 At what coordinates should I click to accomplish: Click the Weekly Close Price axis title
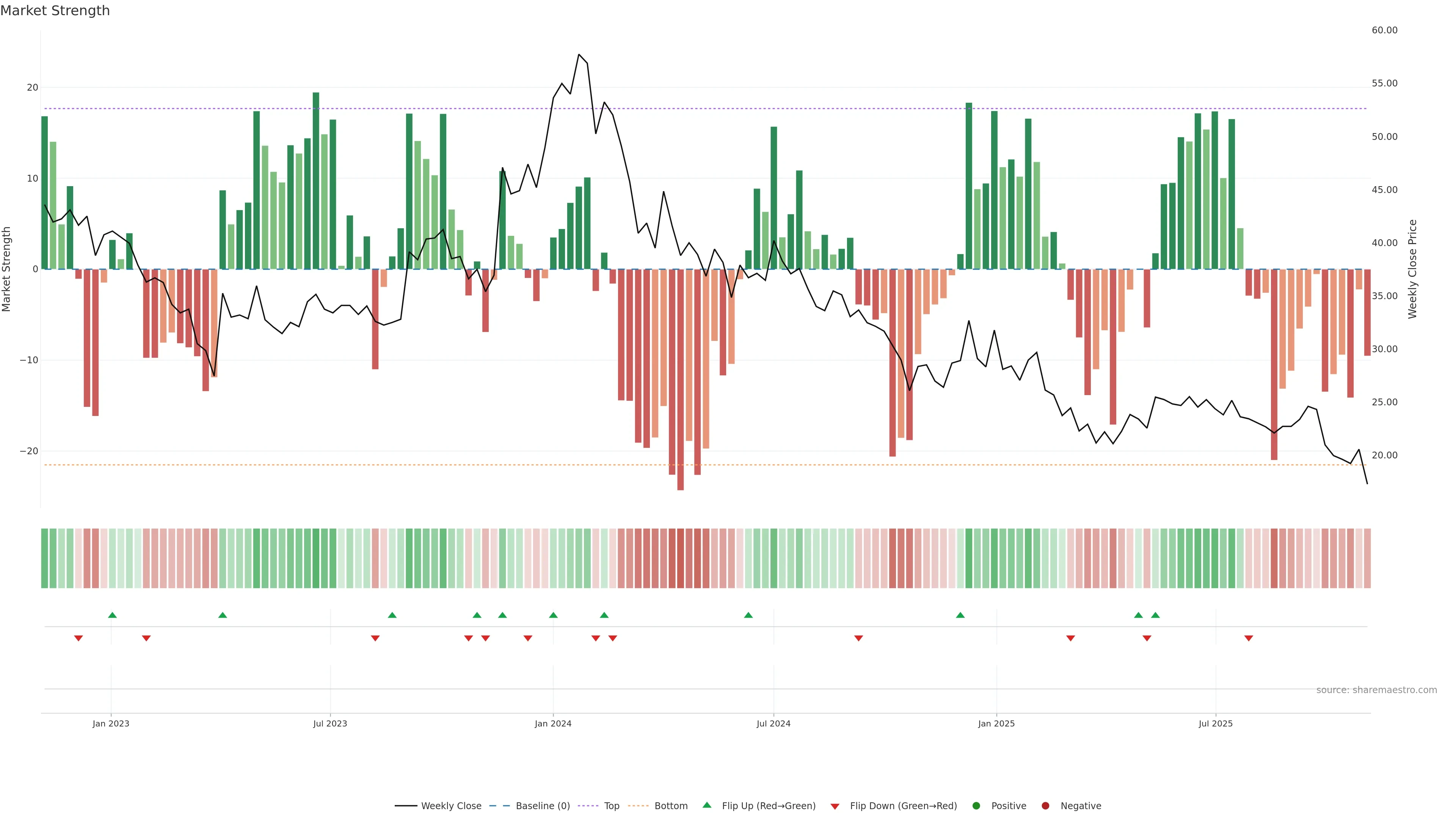point(1412,269)
